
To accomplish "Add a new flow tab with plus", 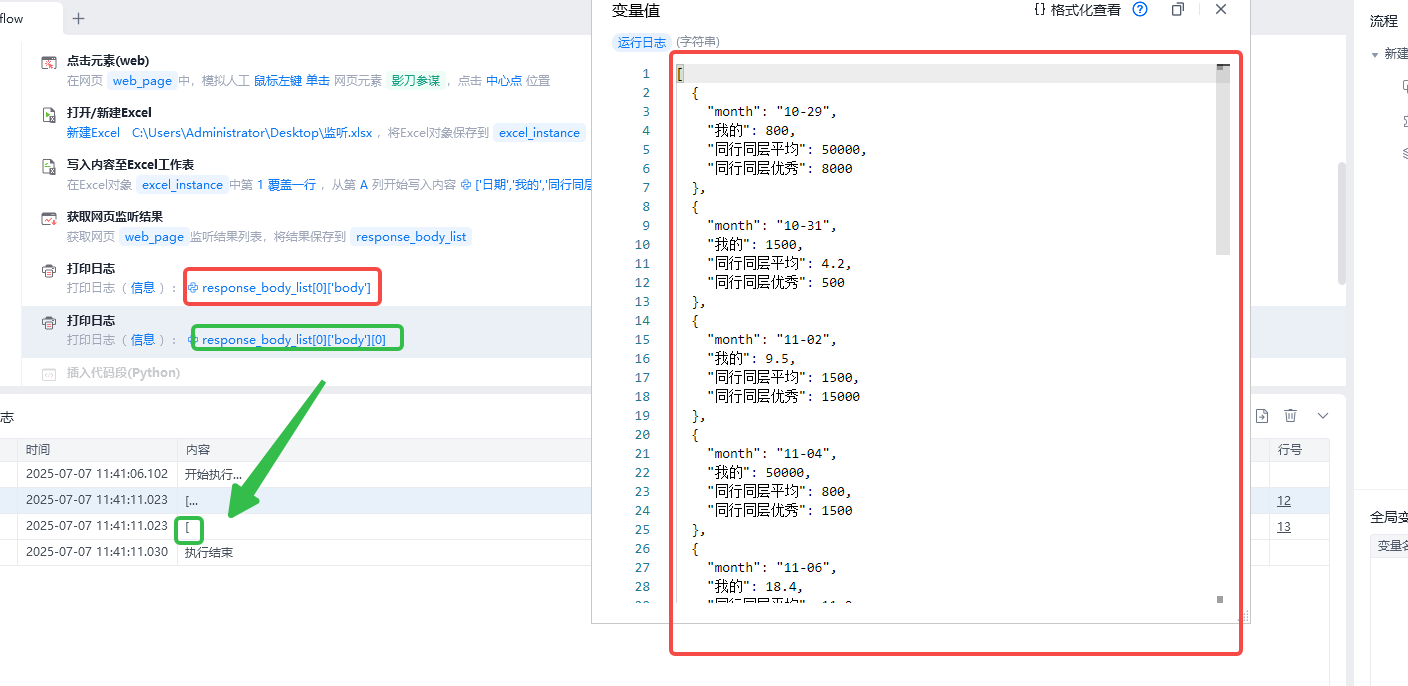I will 79,18.
